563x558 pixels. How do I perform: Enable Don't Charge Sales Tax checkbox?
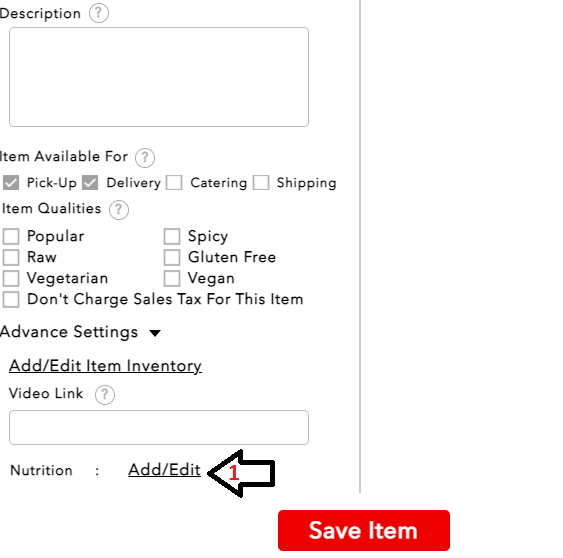pyautogui.click(x=11, y=300)
